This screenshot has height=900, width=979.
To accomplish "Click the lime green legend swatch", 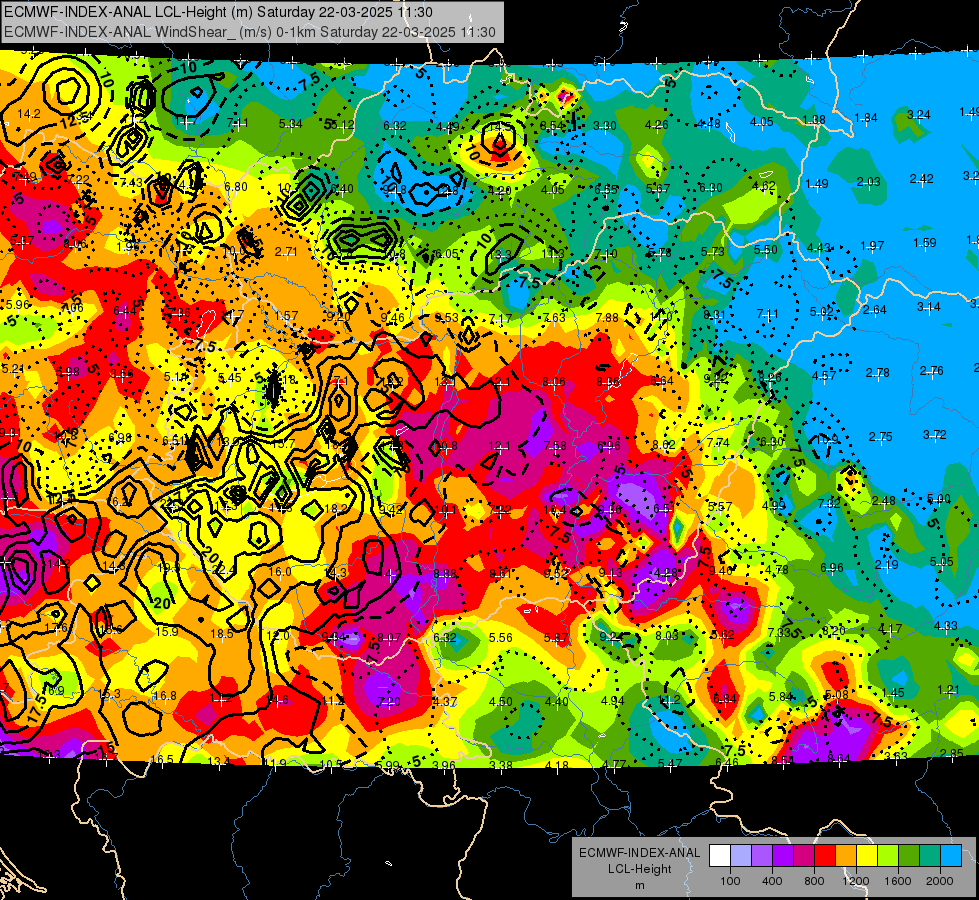I will [x=888, y=856].
